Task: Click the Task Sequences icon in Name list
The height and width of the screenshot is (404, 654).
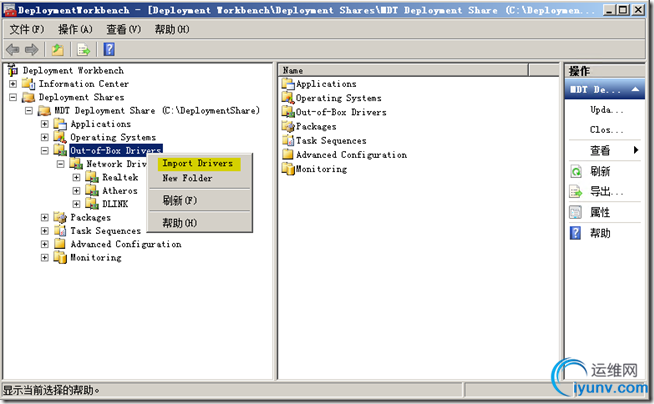Action: (x=288, y=141)
